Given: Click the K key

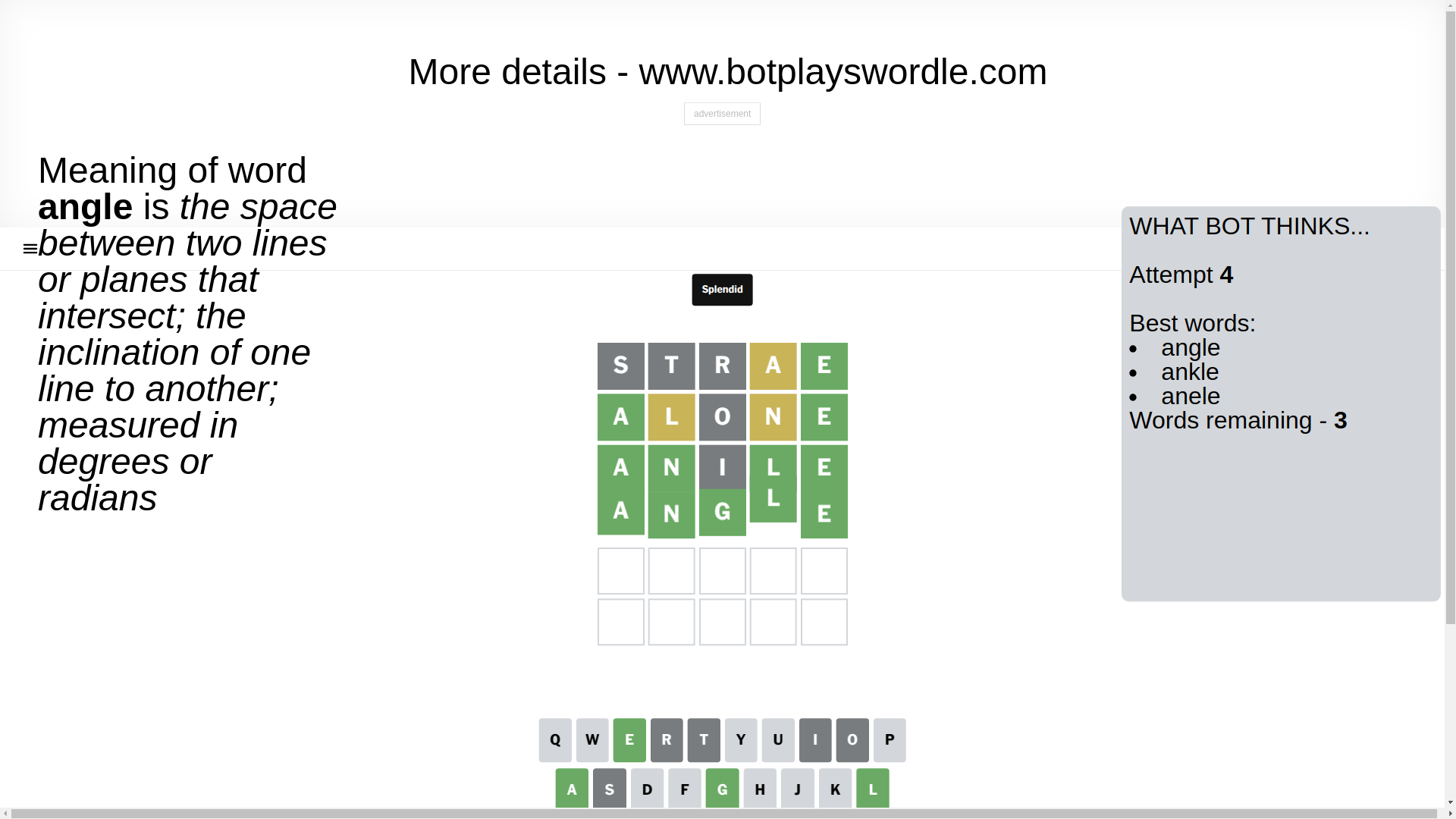Looking at the screenshot, I should click(x=835, y=789).
